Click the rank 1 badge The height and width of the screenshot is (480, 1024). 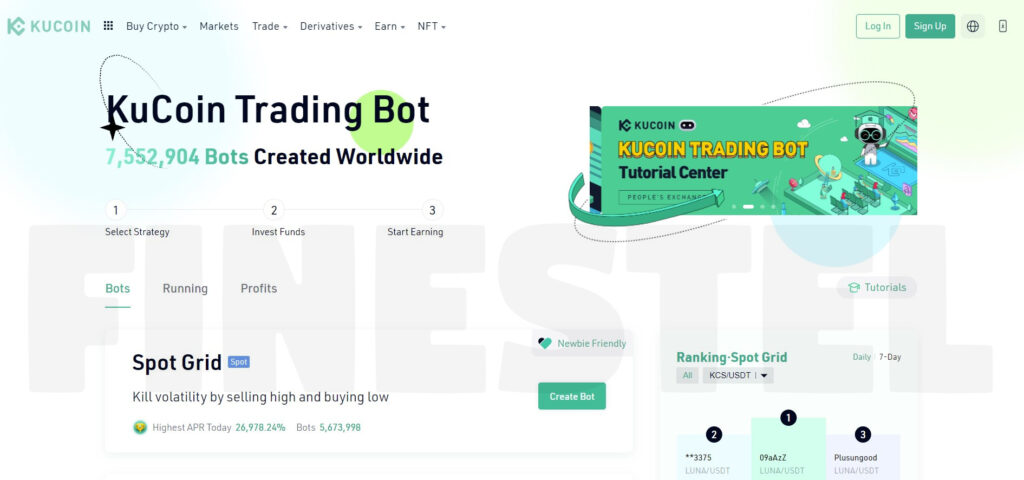click(x=788, y=418)
